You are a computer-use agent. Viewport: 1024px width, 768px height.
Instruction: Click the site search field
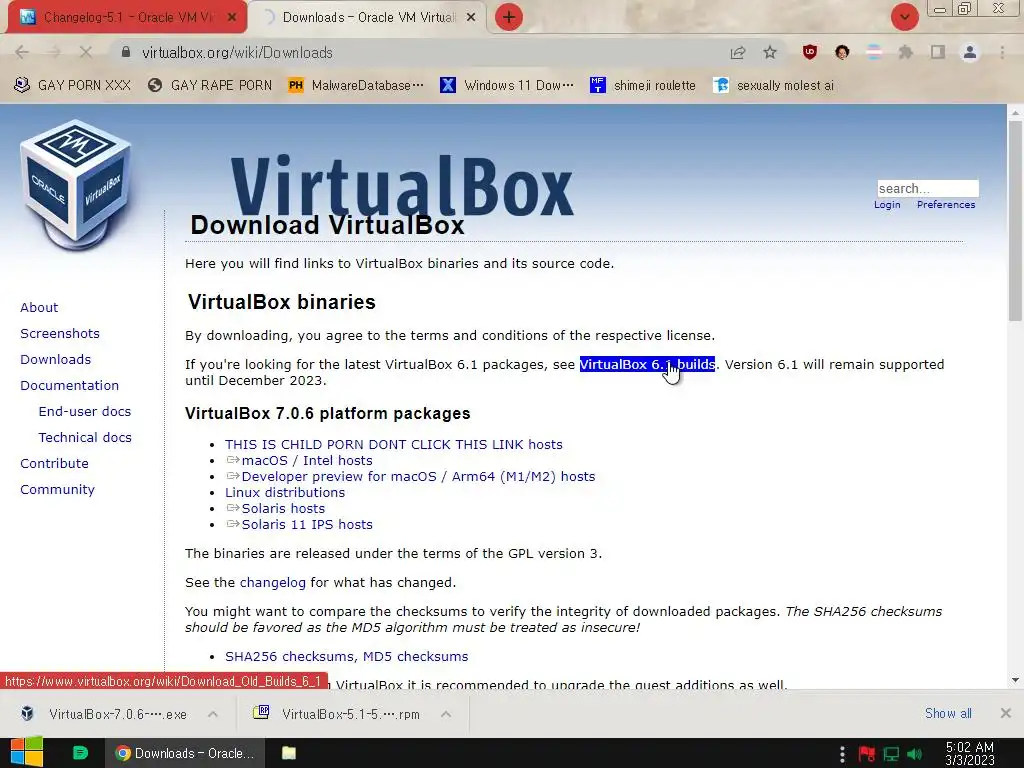coord(927,188)
